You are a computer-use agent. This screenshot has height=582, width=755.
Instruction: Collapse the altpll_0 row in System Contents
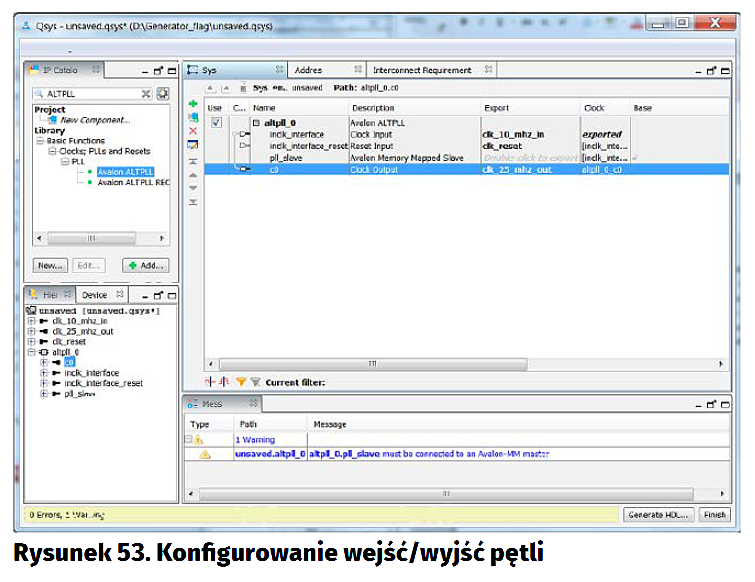pos(256,123)
